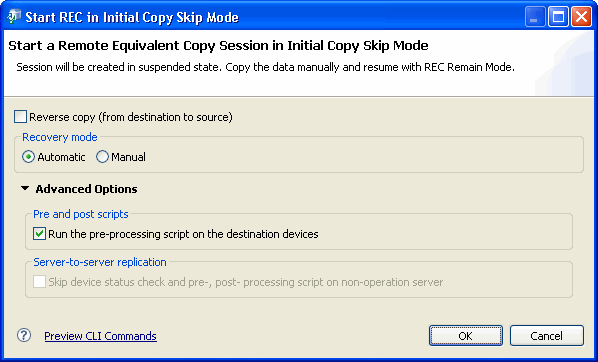Maximize the Start REC dialog window
The width and height of the screenshot is (598, 362).
[x=558, y=17]
